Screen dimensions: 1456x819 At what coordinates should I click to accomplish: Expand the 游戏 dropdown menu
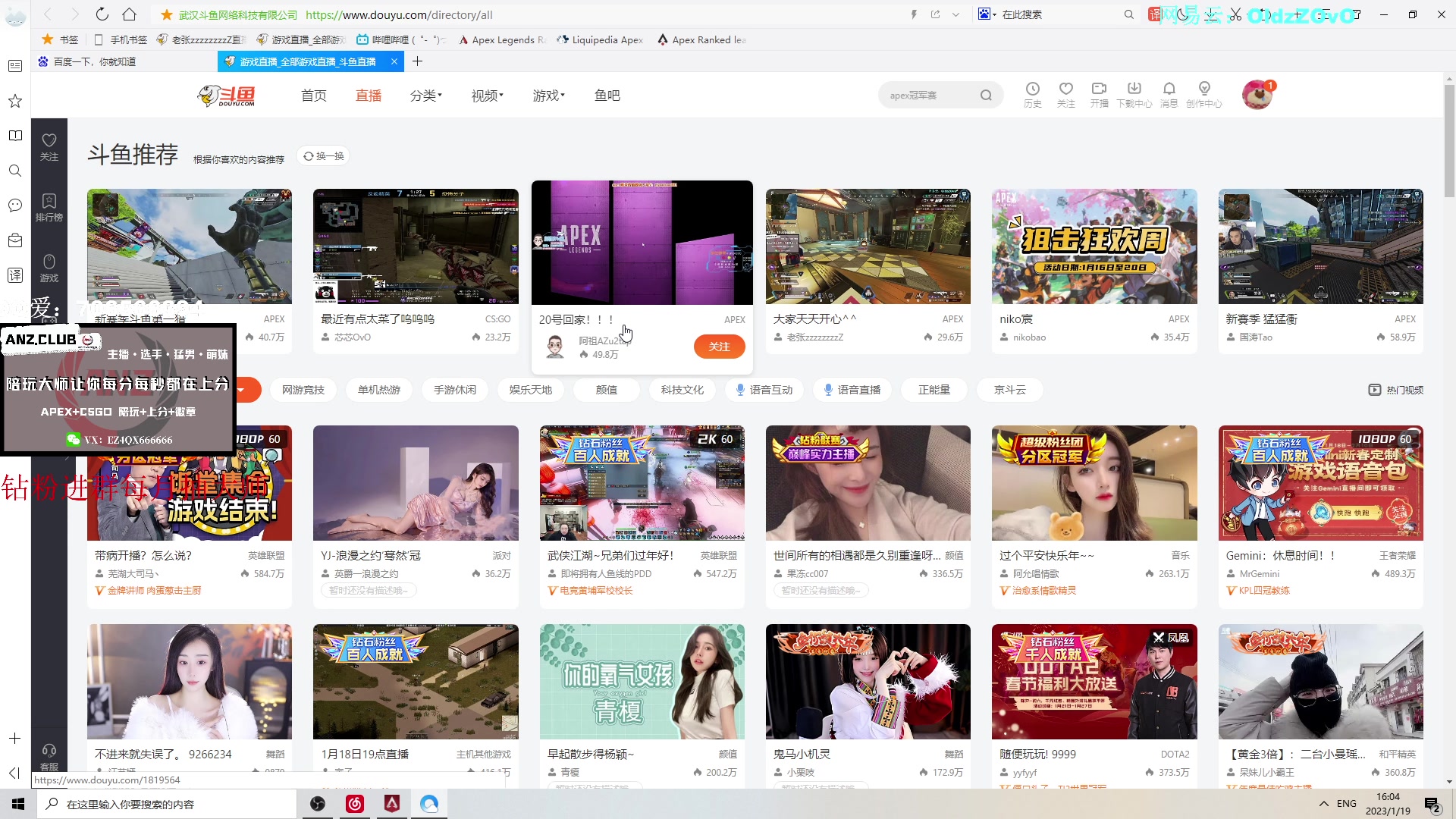click(x=549, y=96)
